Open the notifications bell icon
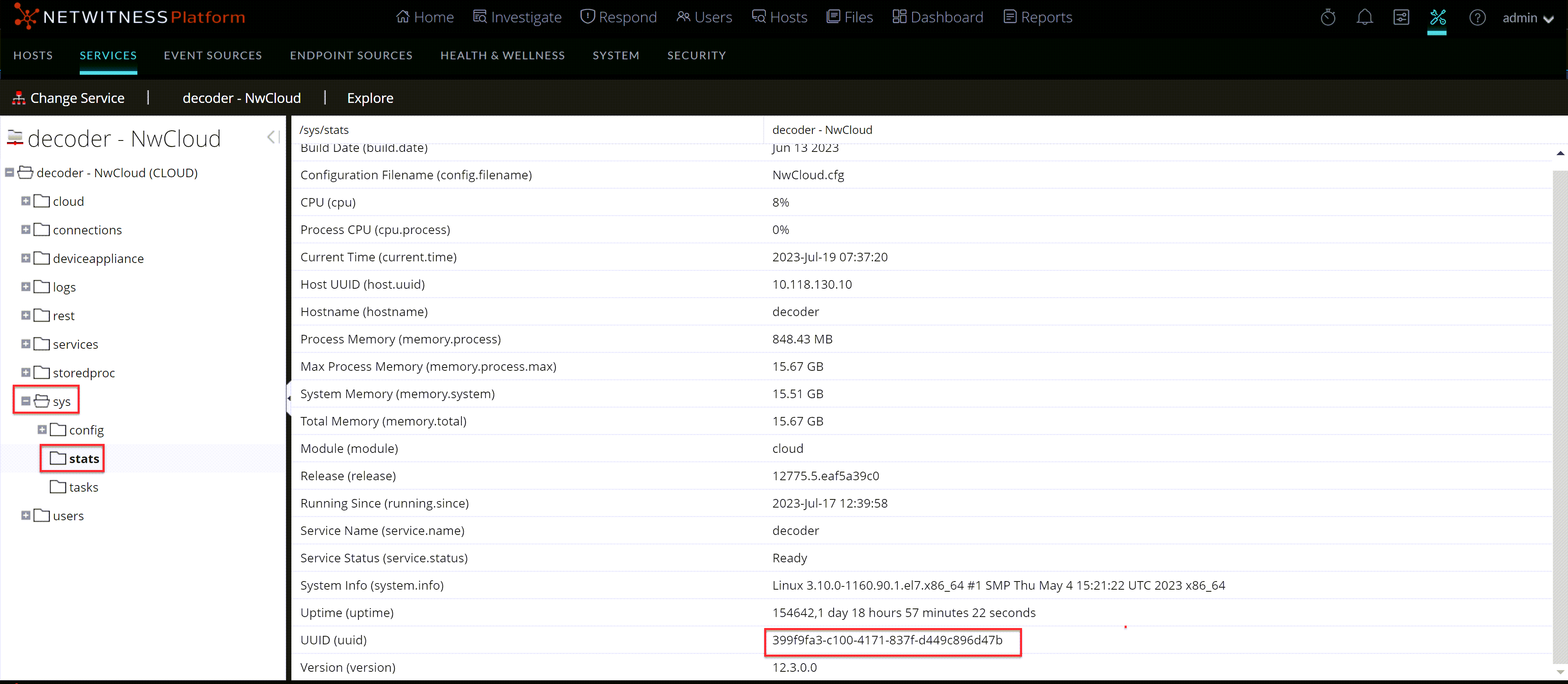1568x684 pixels. pos(1365,18)
